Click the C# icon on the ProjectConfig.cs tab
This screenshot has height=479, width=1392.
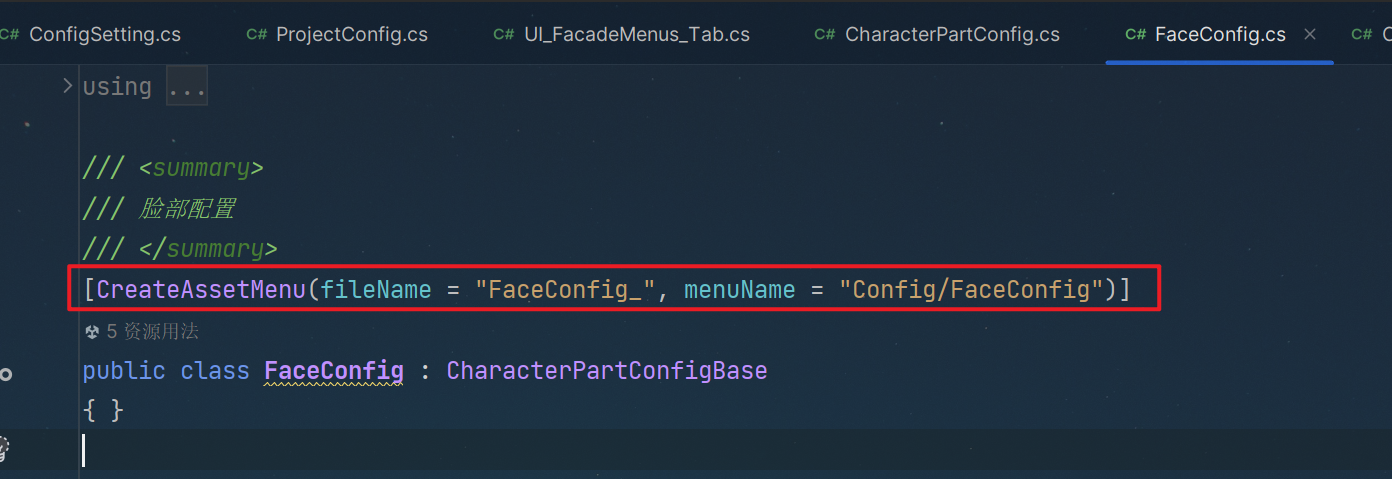tap(257, 34)
